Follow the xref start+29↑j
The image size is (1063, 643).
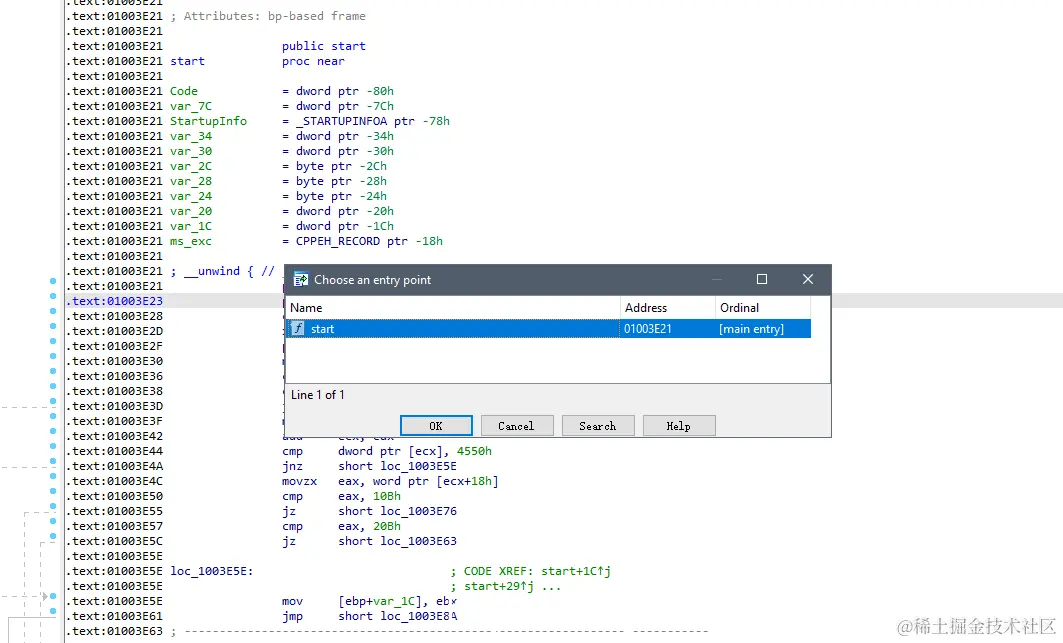pyautogui.click(x=499, y=586)
